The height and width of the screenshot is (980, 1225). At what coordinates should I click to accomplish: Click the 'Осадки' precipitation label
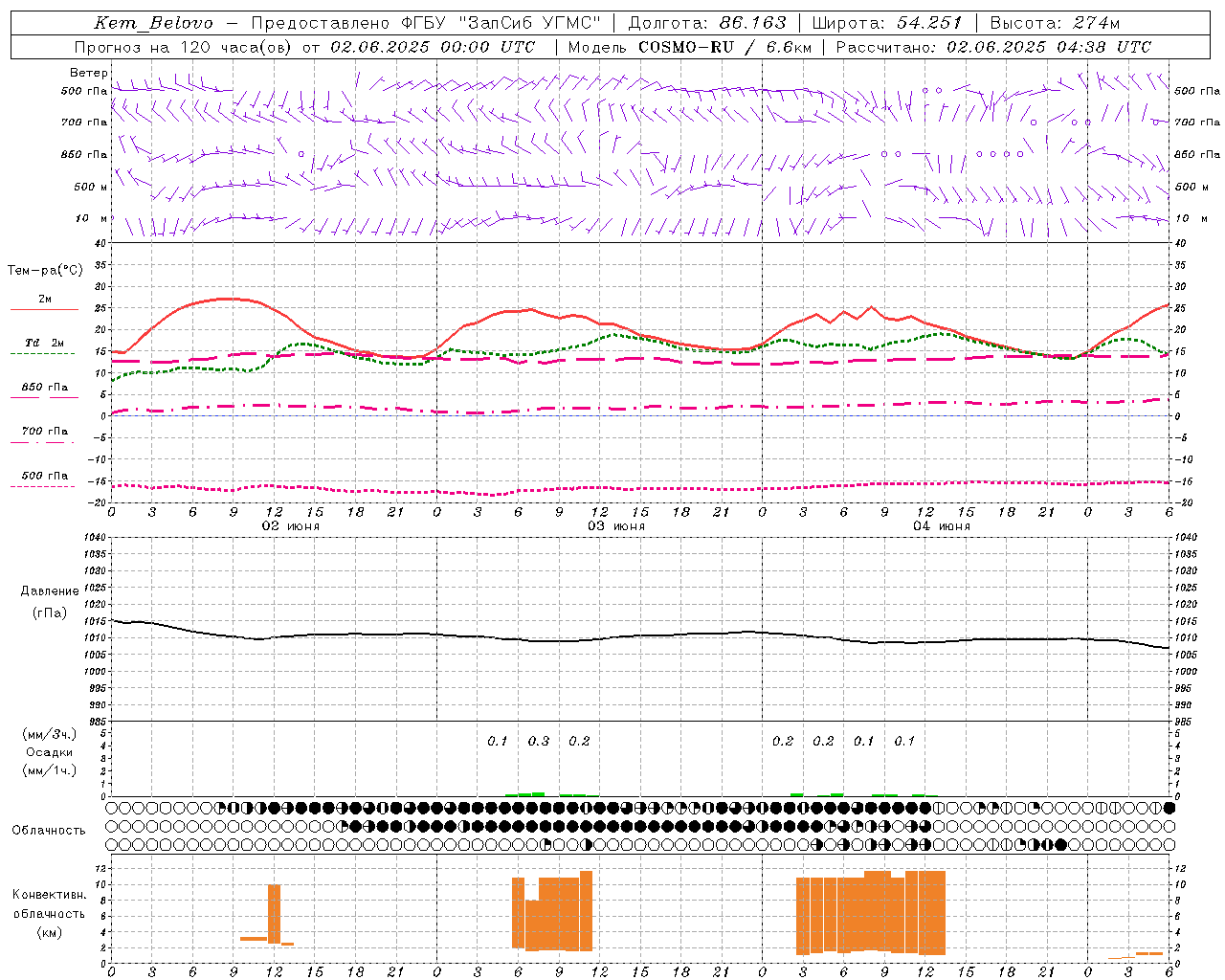tap(49, 752)
